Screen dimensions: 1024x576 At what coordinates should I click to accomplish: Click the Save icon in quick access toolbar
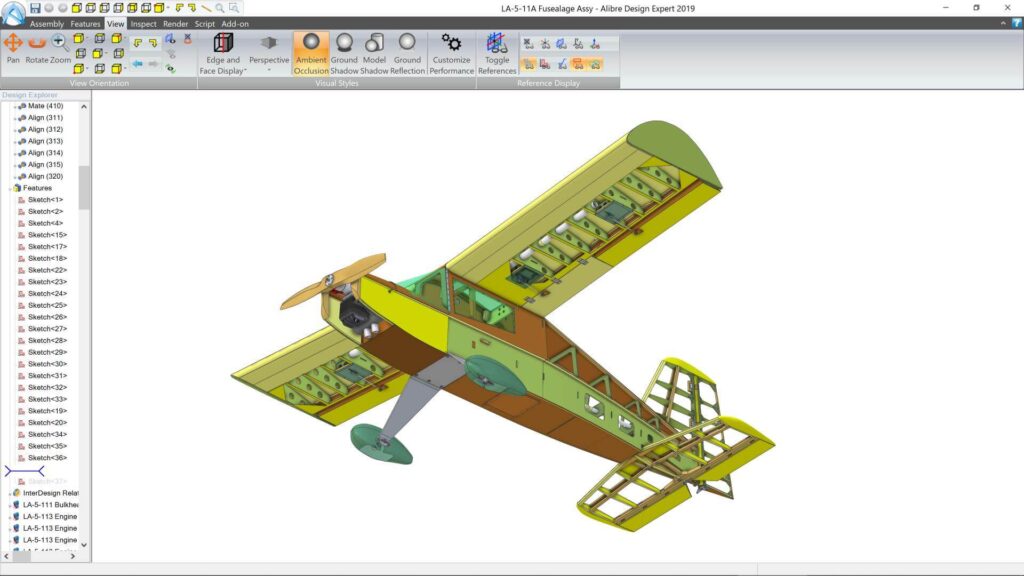coord(35,8)
